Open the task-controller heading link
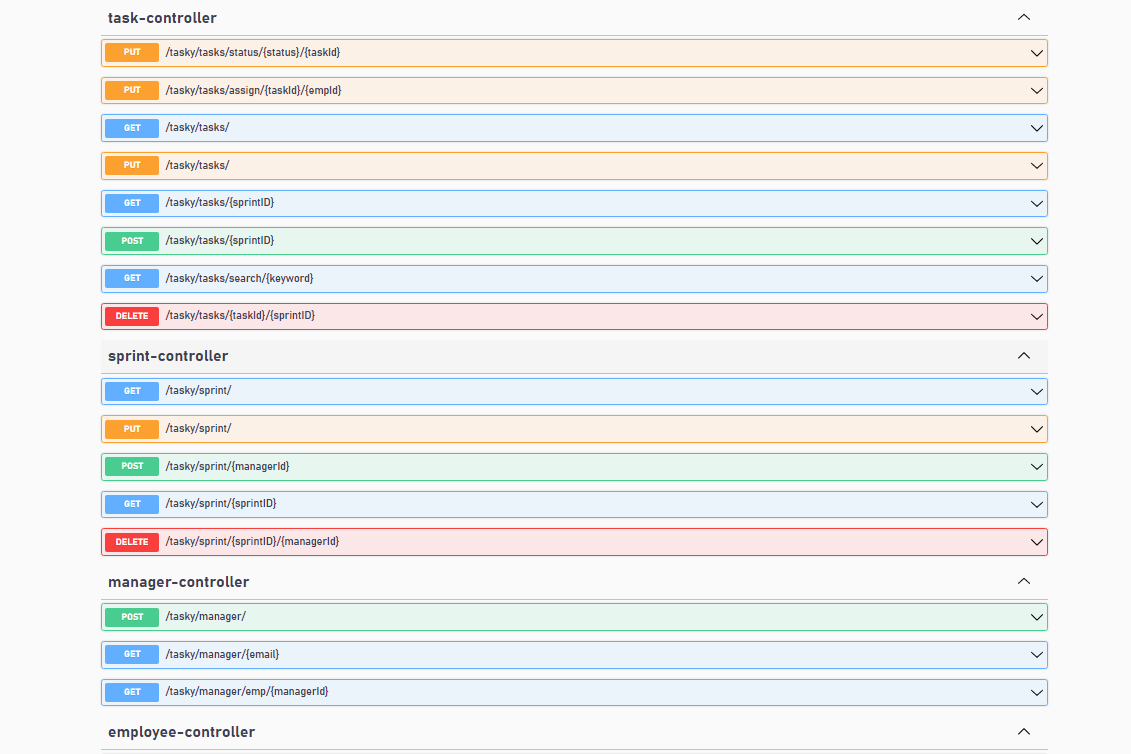 pyautogui.click(x=162, y=18)
